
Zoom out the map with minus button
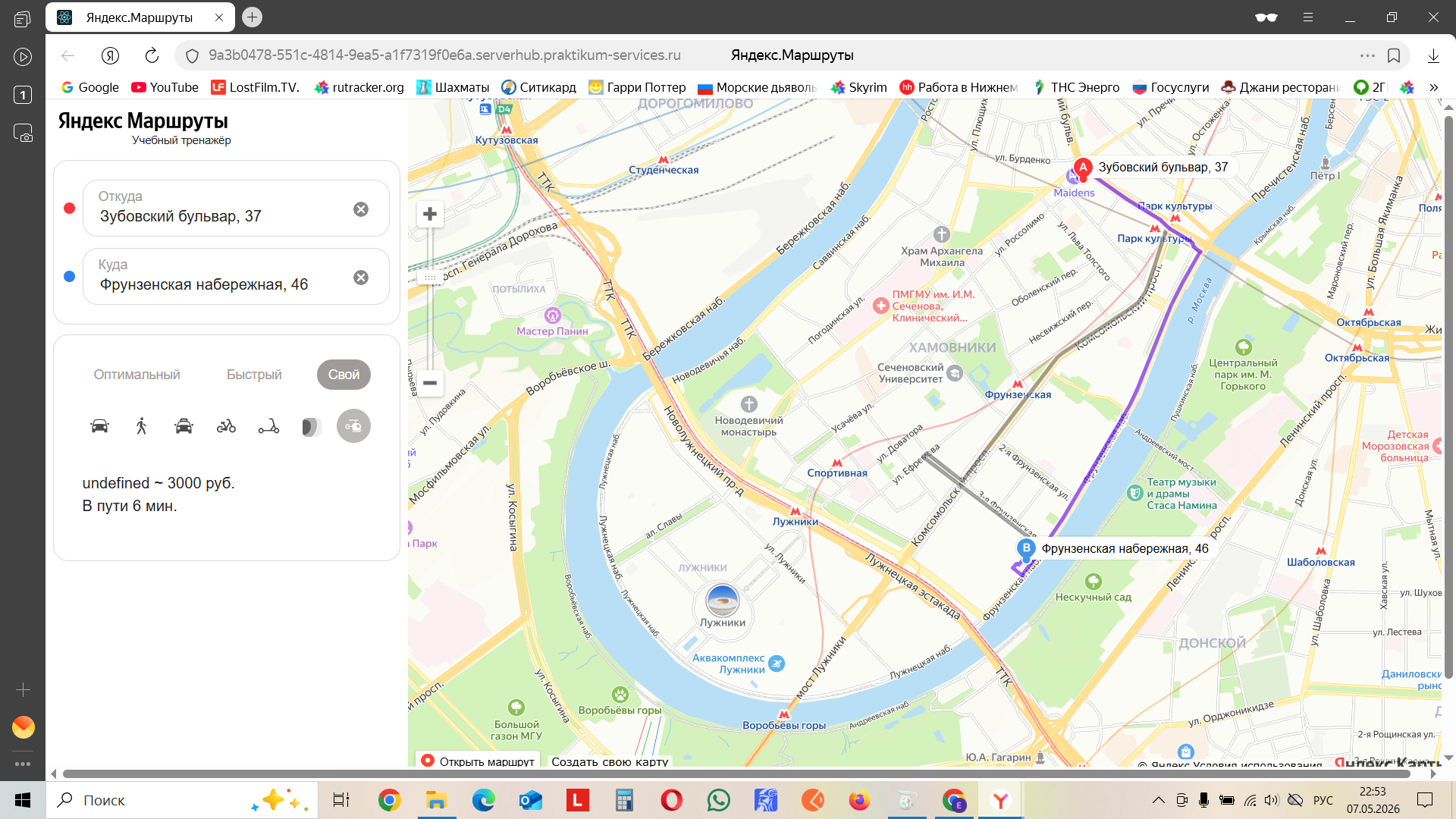430,383
